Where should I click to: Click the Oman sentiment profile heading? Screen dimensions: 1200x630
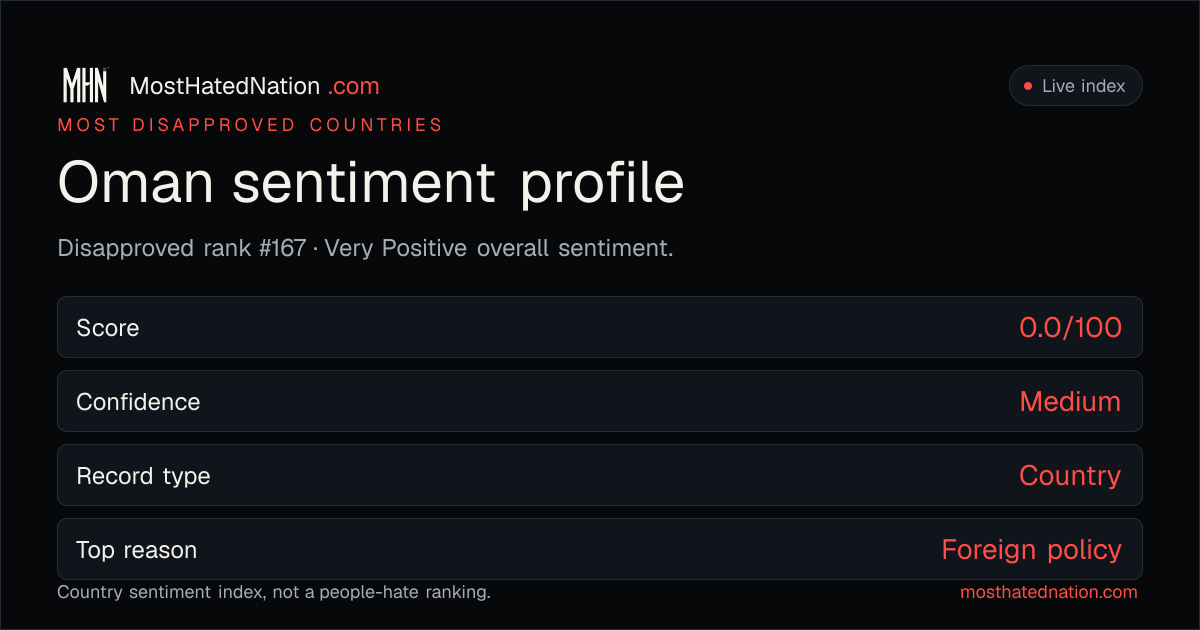click(x=371, y=183)
